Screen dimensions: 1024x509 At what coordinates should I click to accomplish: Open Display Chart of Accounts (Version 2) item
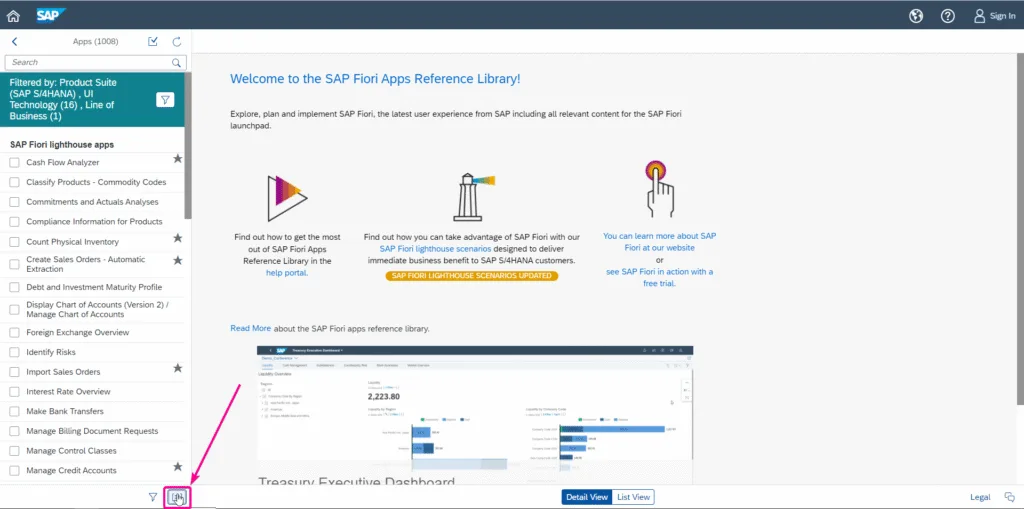click(95, 310)
